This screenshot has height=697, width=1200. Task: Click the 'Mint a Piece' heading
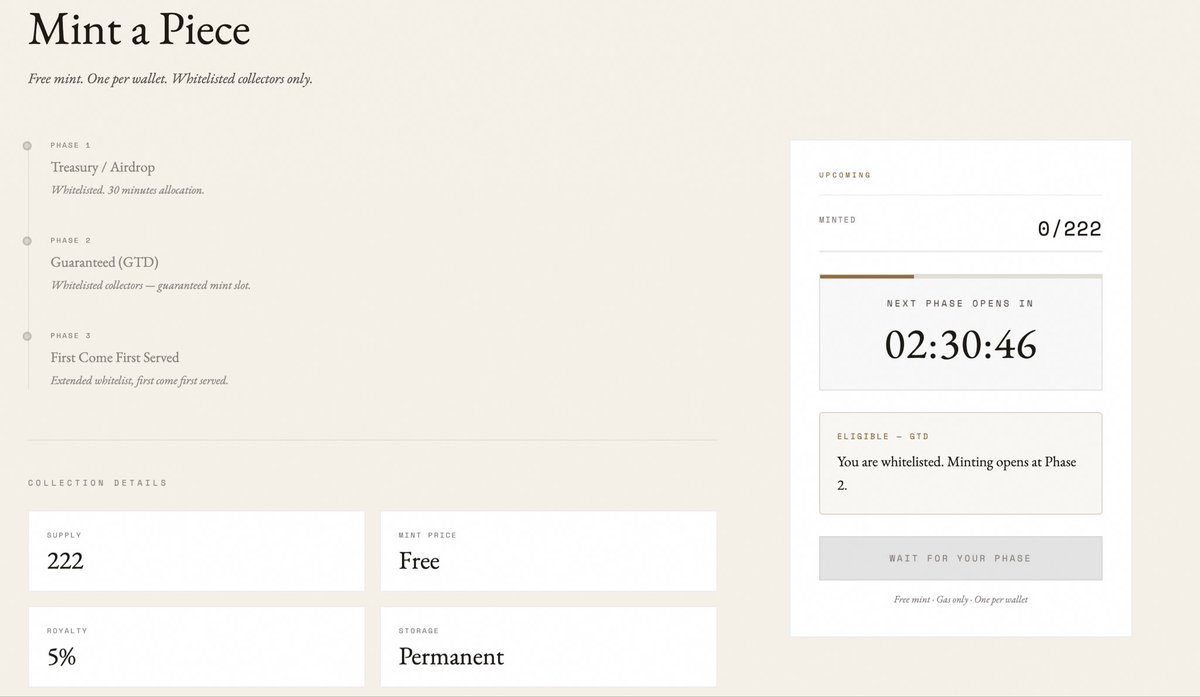139,30
